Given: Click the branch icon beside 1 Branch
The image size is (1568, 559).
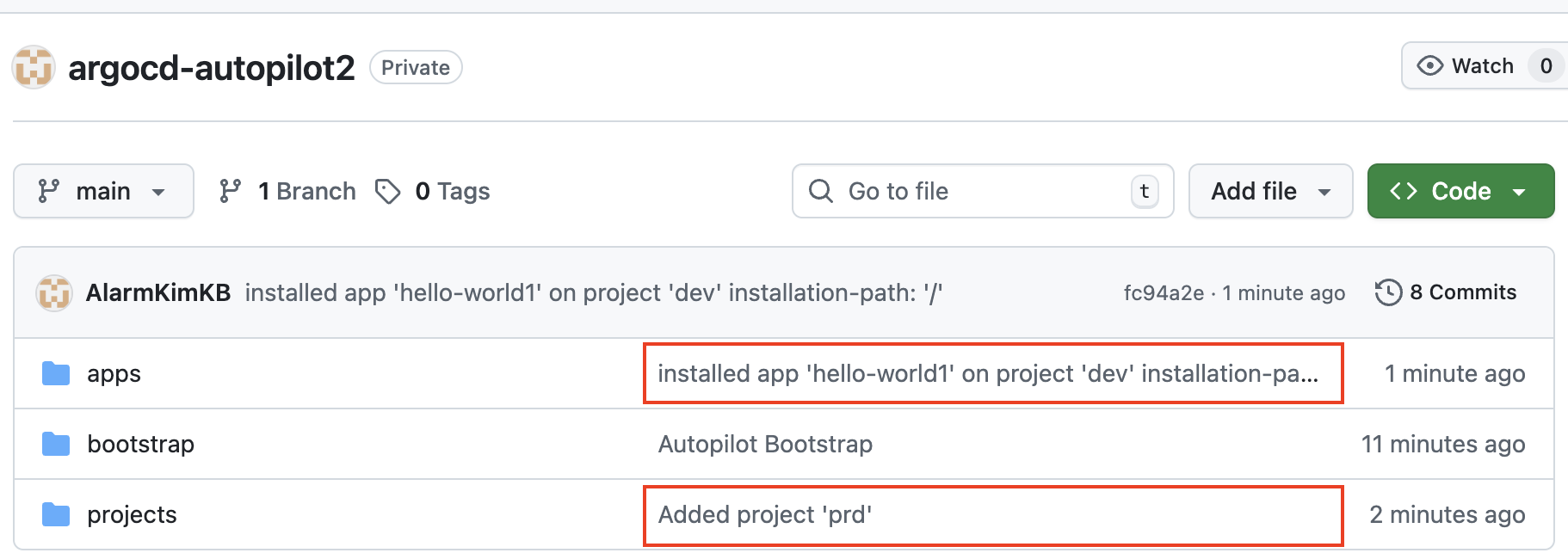Looking at the screenshot, I should (230, 191).
